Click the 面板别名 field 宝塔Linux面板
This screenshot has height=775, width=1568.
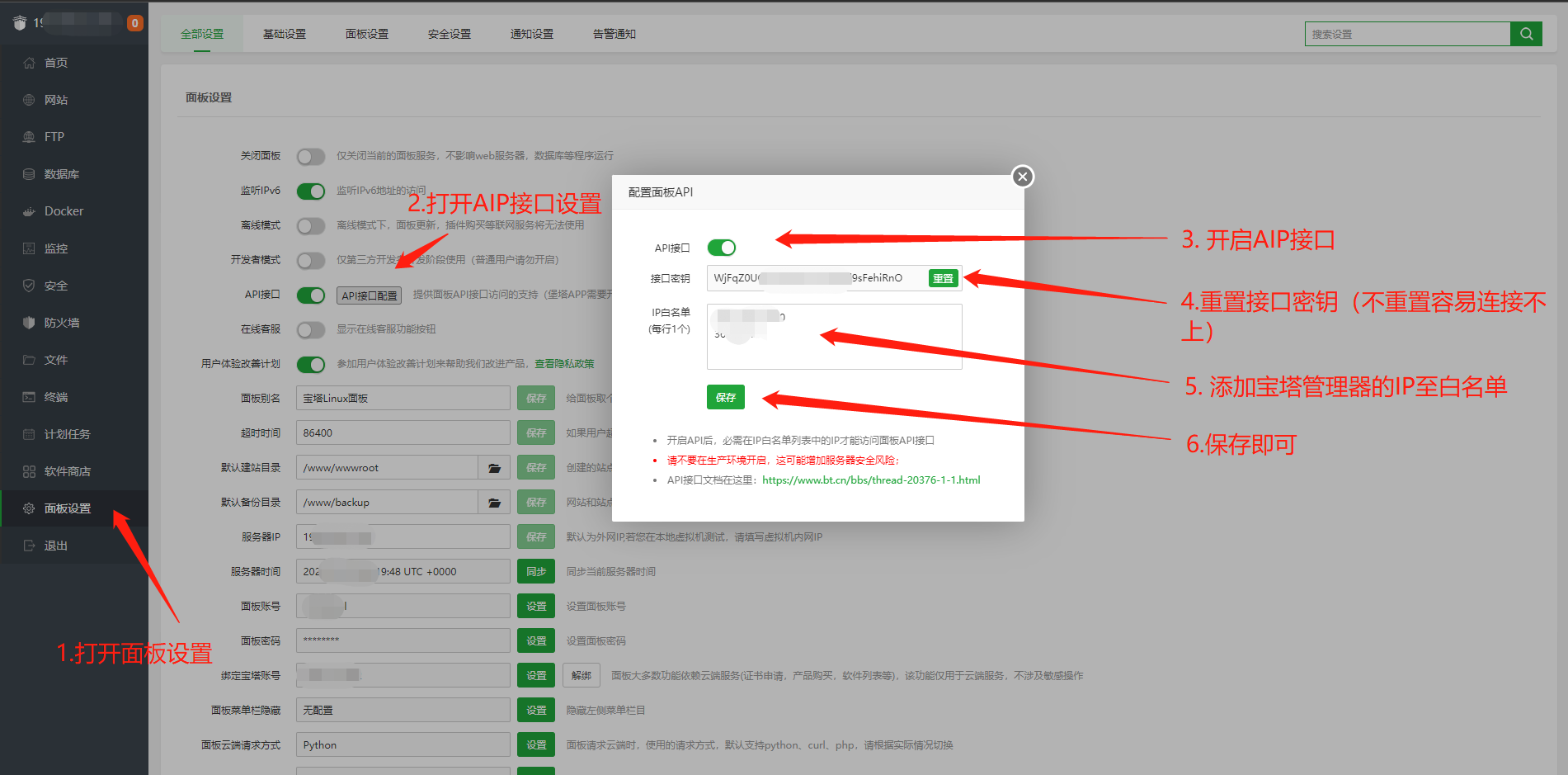[403, 399]
